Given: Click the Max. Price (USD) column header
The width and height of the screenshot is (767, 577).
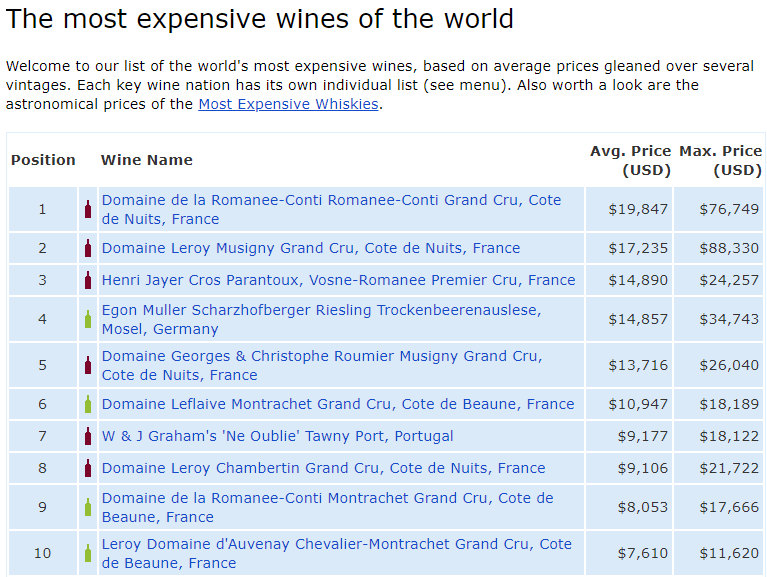Looking at the screenshot, I should tap(721, 160).
